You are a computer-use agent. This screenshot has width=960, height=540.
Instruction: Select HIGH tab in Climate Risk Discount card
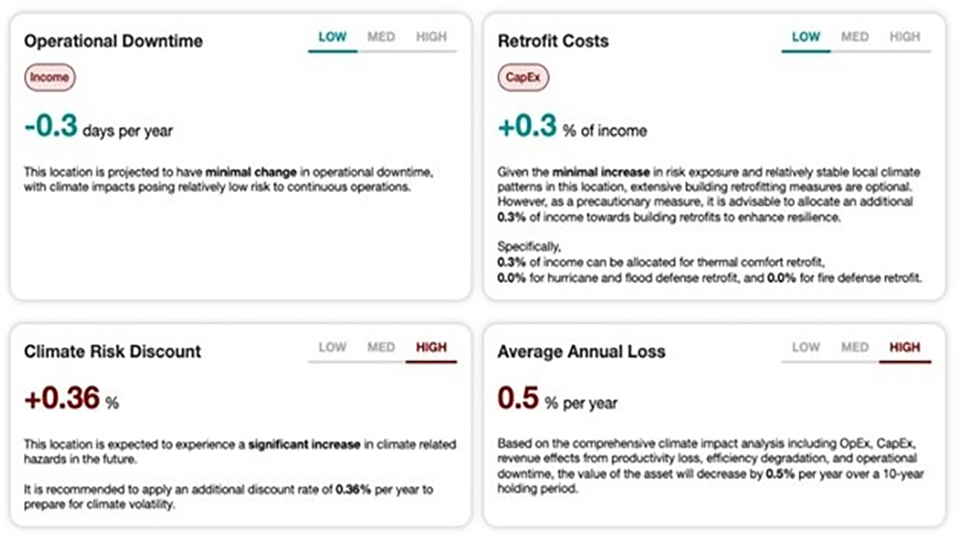click(x=431, y=348)
